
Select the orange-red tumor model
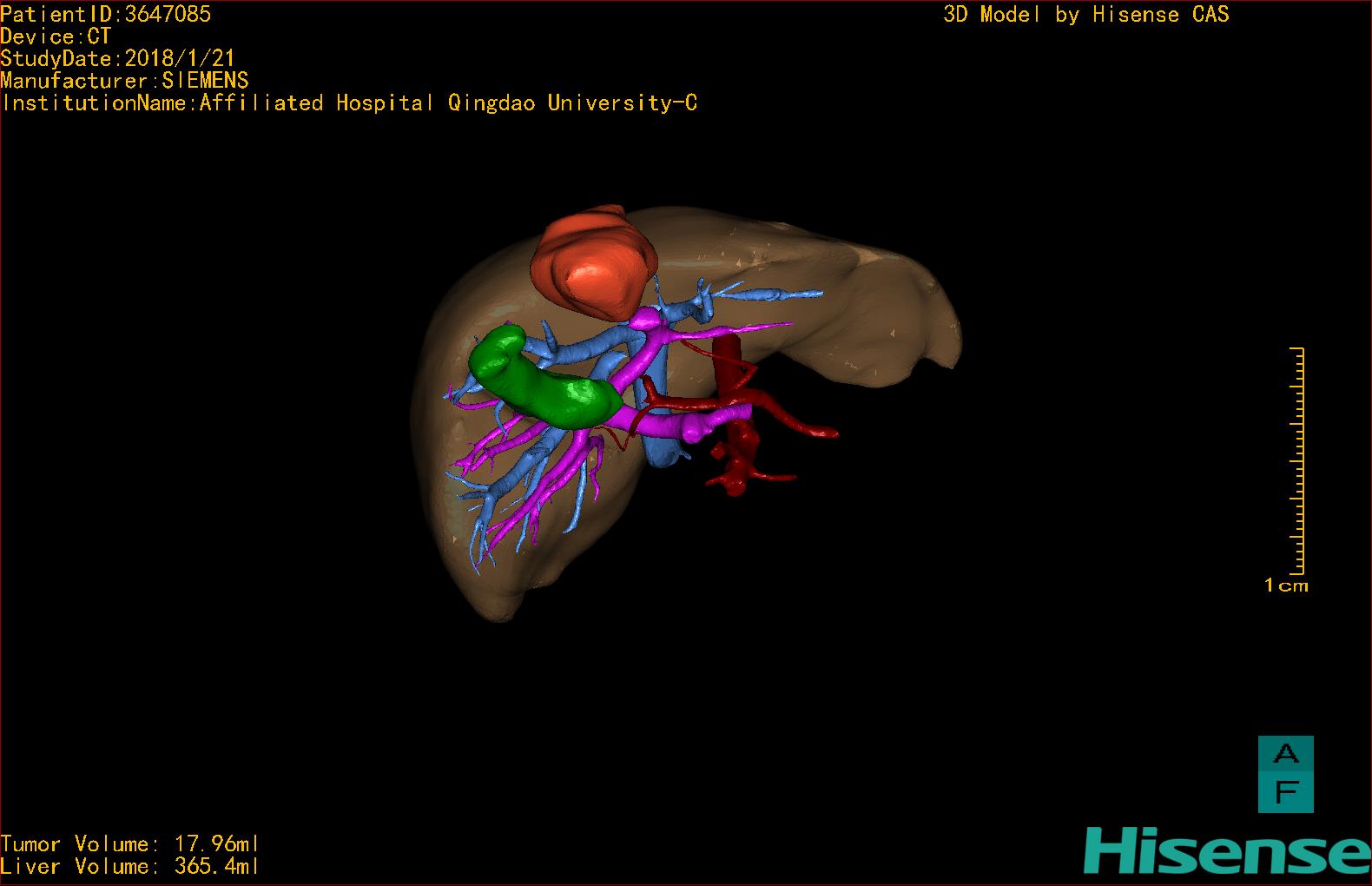click(593, 262)
